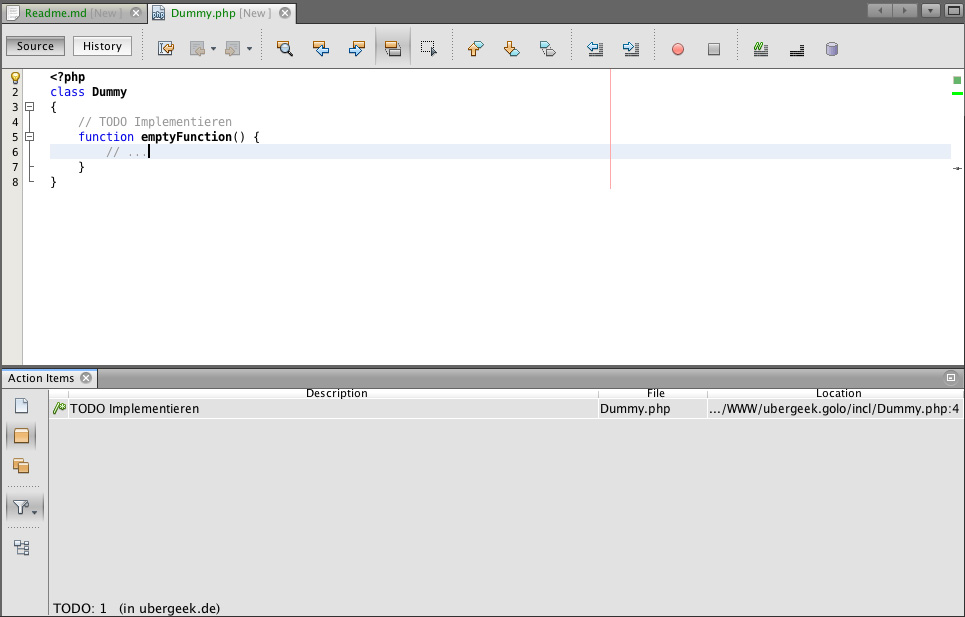Image resolution: width=965 pixels, height=617 pixels.
Task: Show tasks for all opened projects
Action: pyautogui.click(x=22, y=466)
